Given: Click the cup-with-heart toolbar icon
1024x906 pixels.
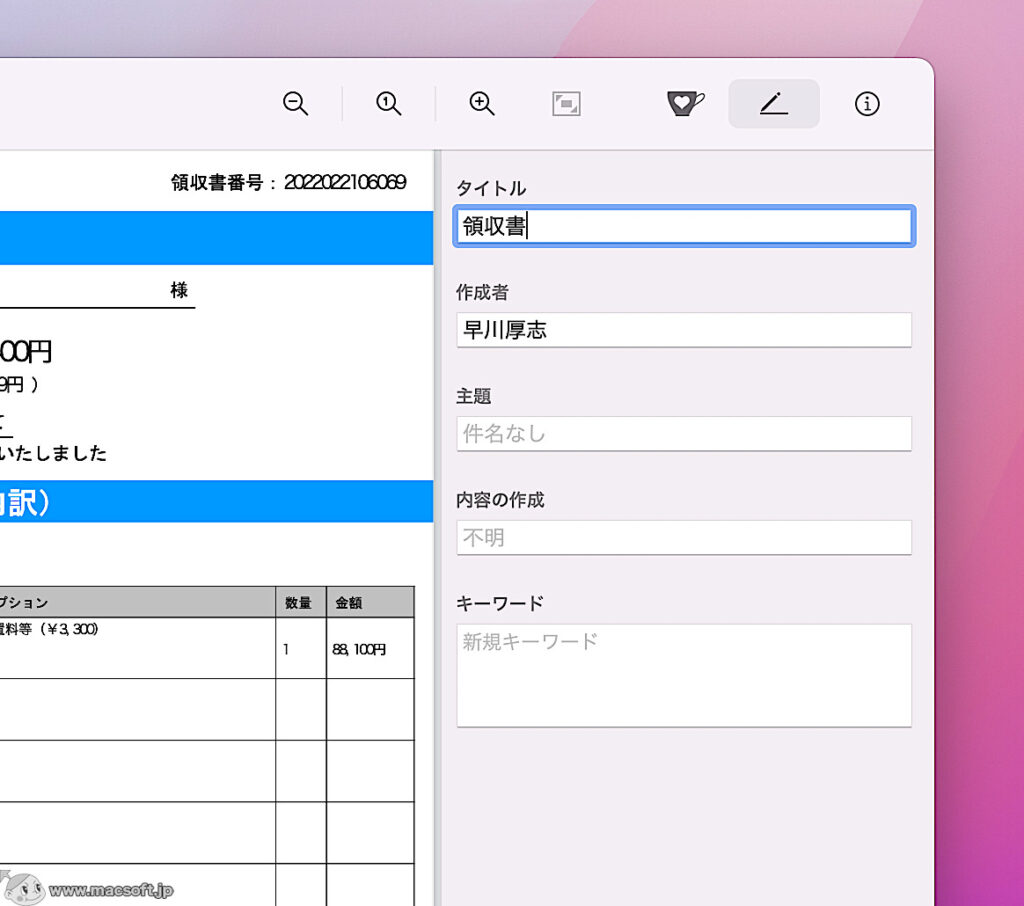Looking at the screenshot, I should [x=683, y=103].
